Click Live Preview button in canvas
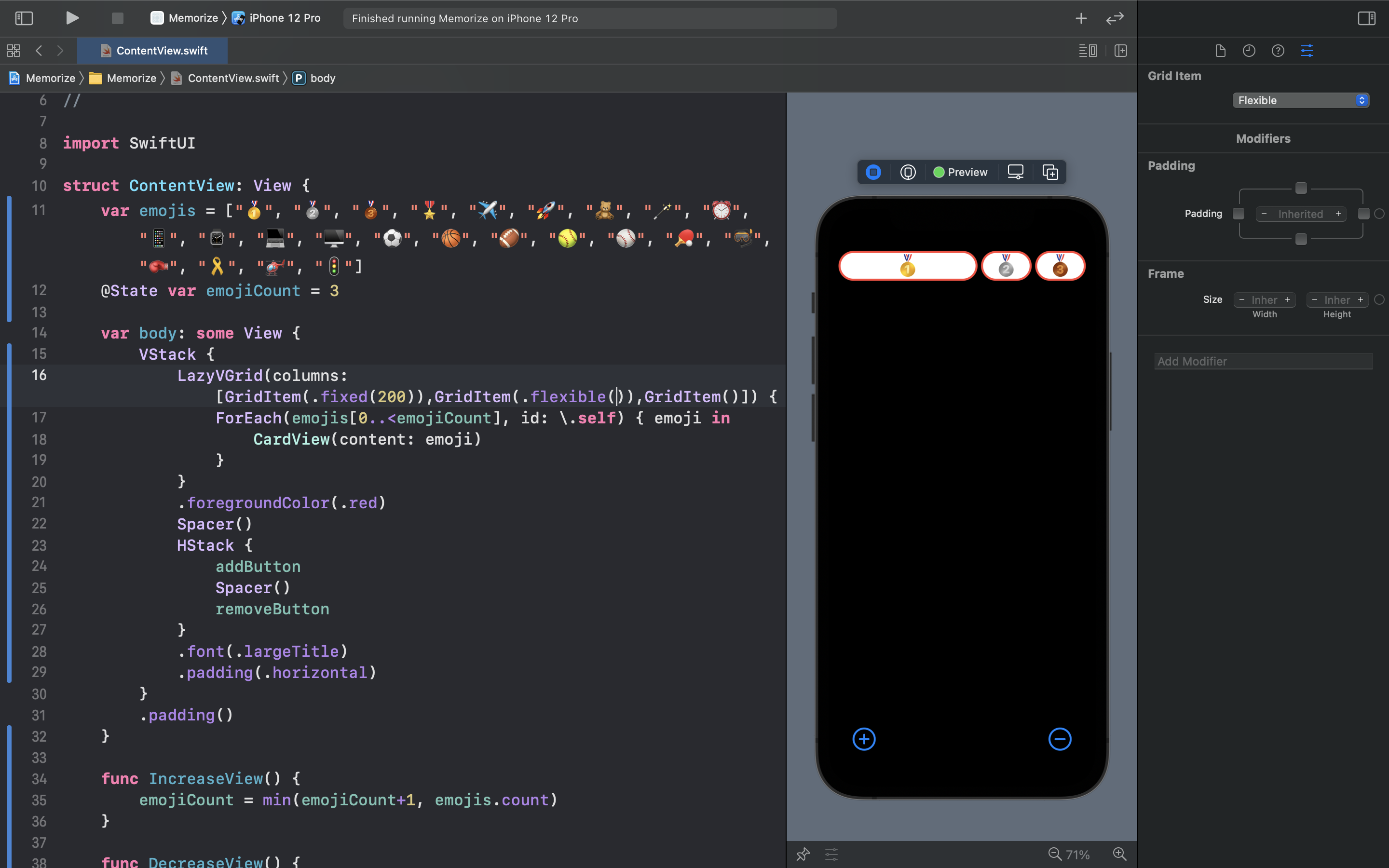This screenshot has height=868, width=1389. tap(873, 172)
